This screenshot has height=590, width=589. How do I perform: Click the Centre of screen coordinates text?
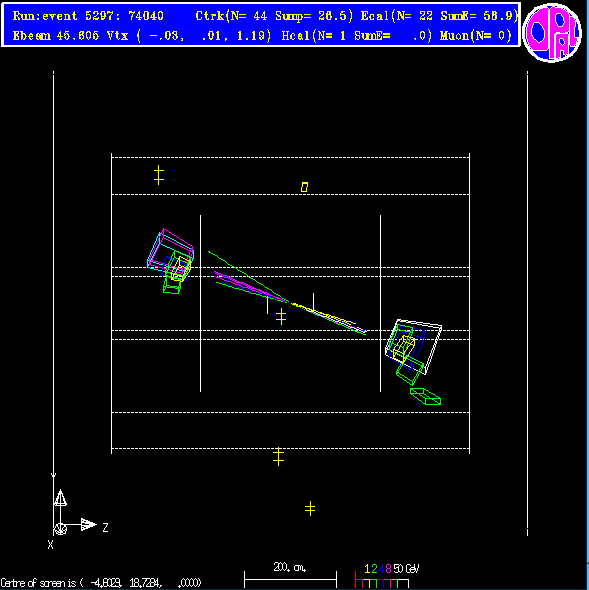pos(101,583)
